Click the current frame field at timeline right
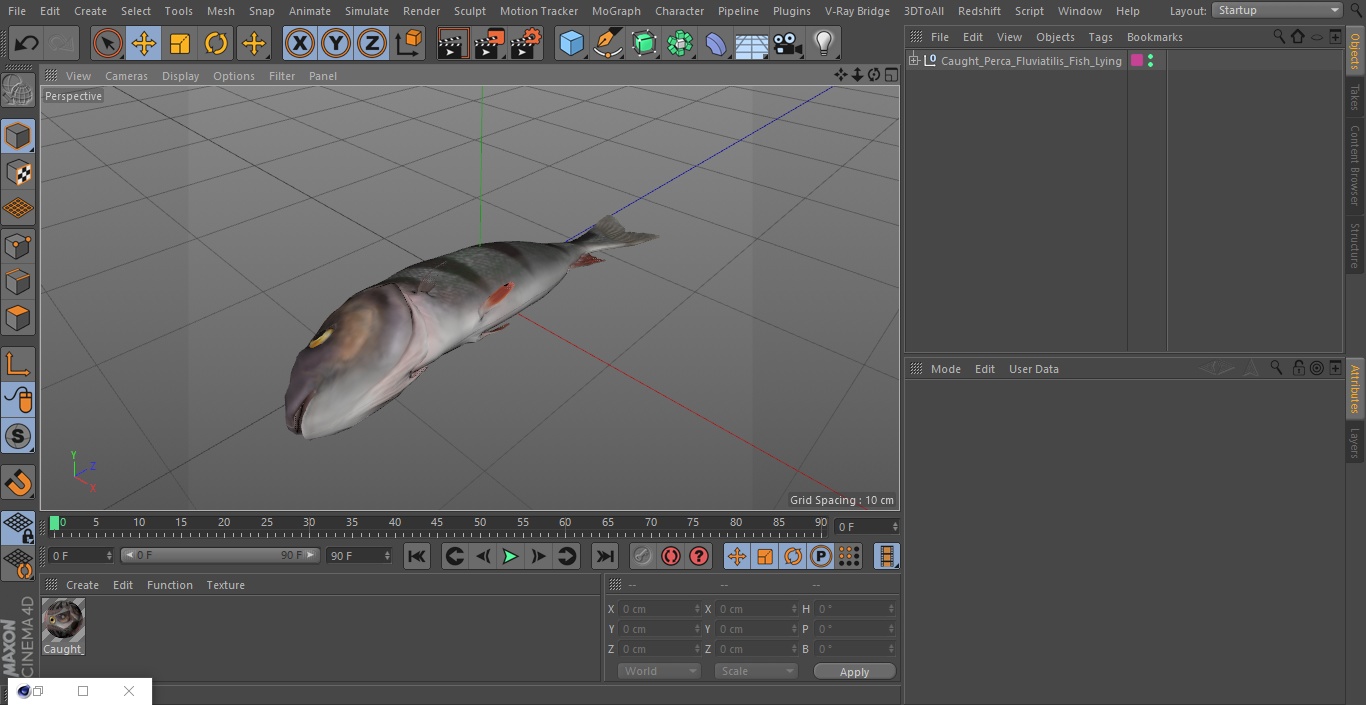 coord(866,526)
